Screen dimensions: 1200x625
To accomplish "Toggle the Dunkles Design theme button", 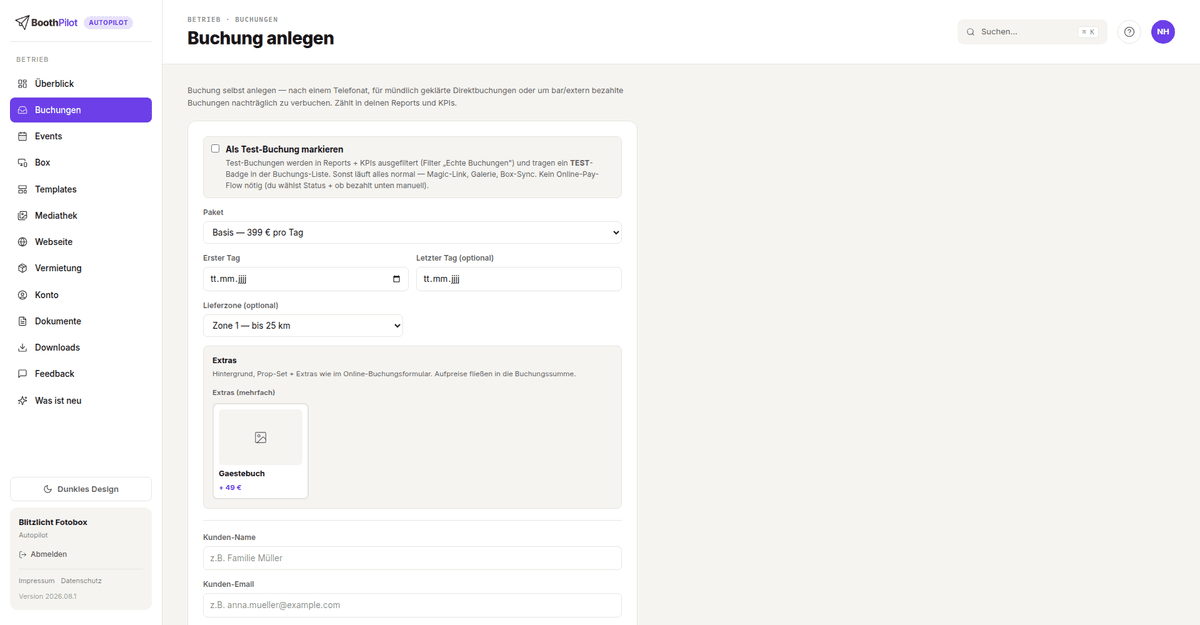I will coord(81,489).
